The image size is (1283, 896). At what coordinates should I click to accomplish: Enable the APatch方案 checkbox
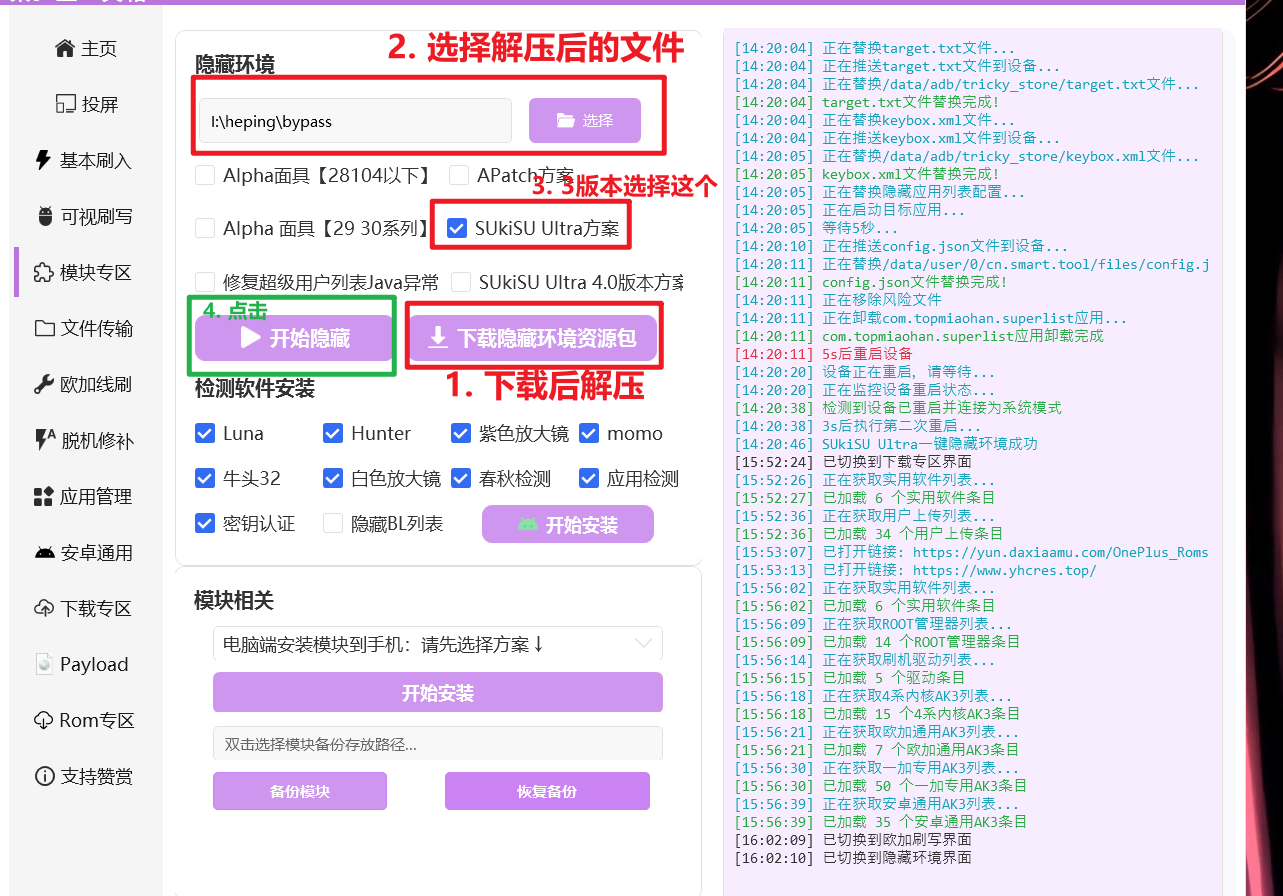tap(460, 174)
